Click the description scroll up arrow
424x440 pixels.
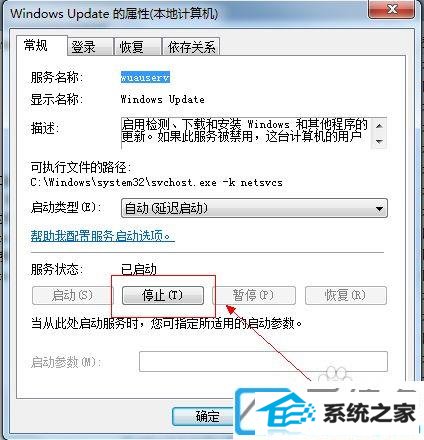[379, 126]
